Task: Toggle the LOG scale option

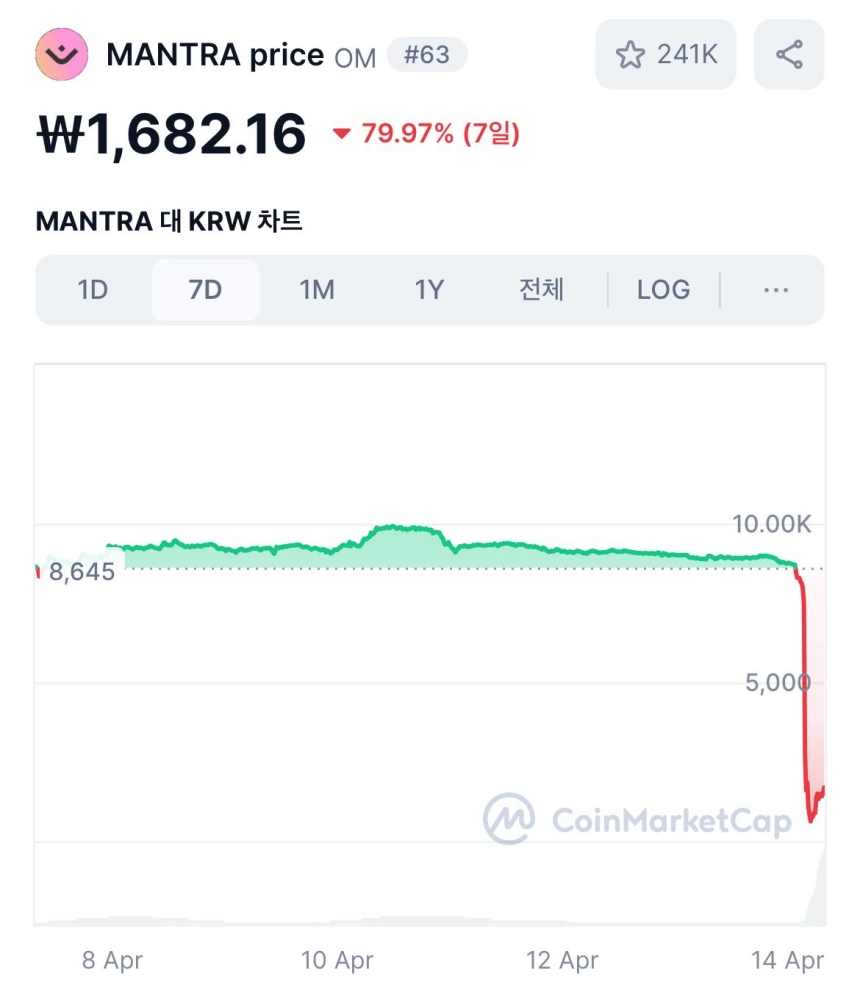Action: click(663, 290)
